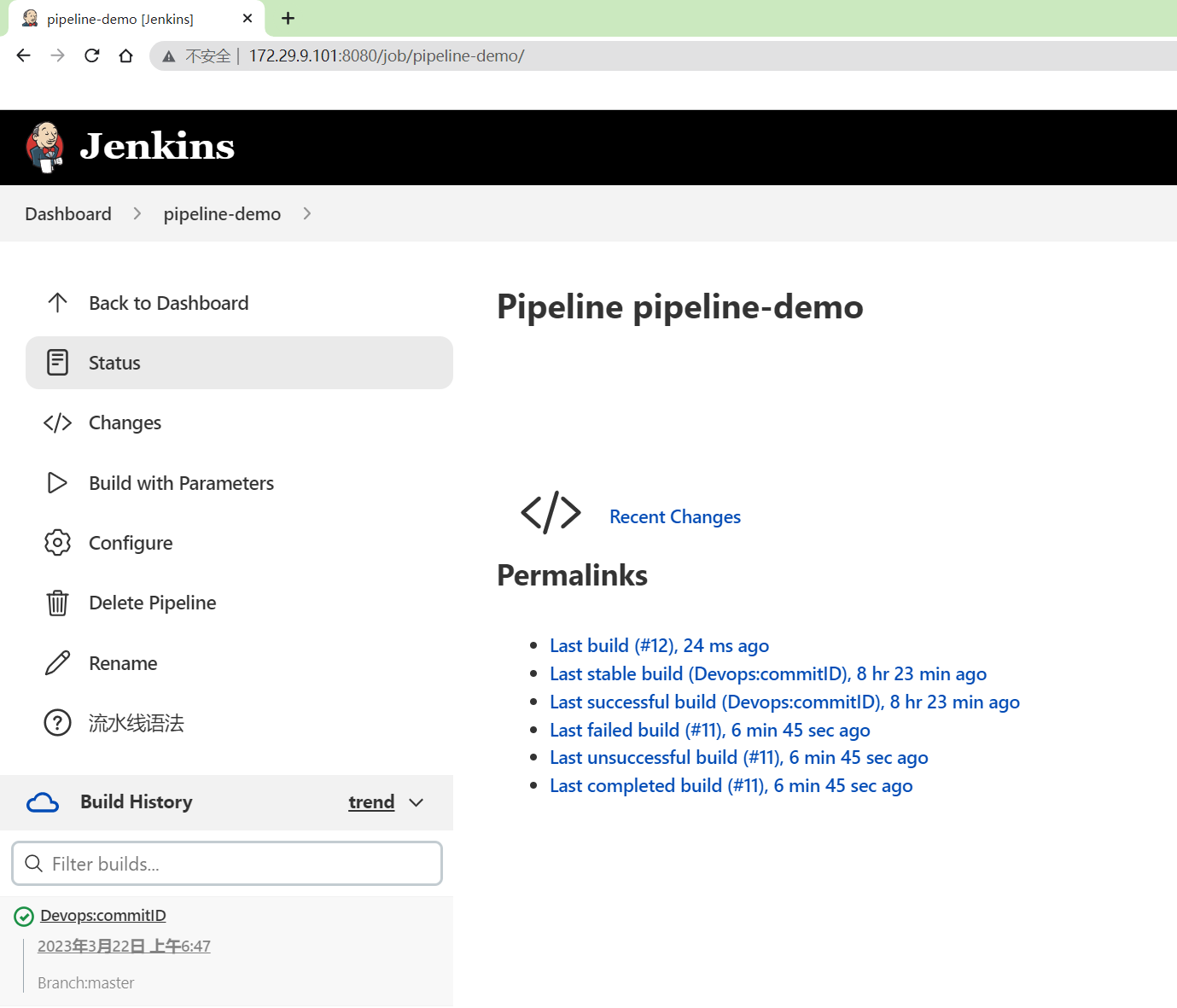Click the Filter builds search field
This screenshot has width=1177, height=1008.
pos(227,864)
